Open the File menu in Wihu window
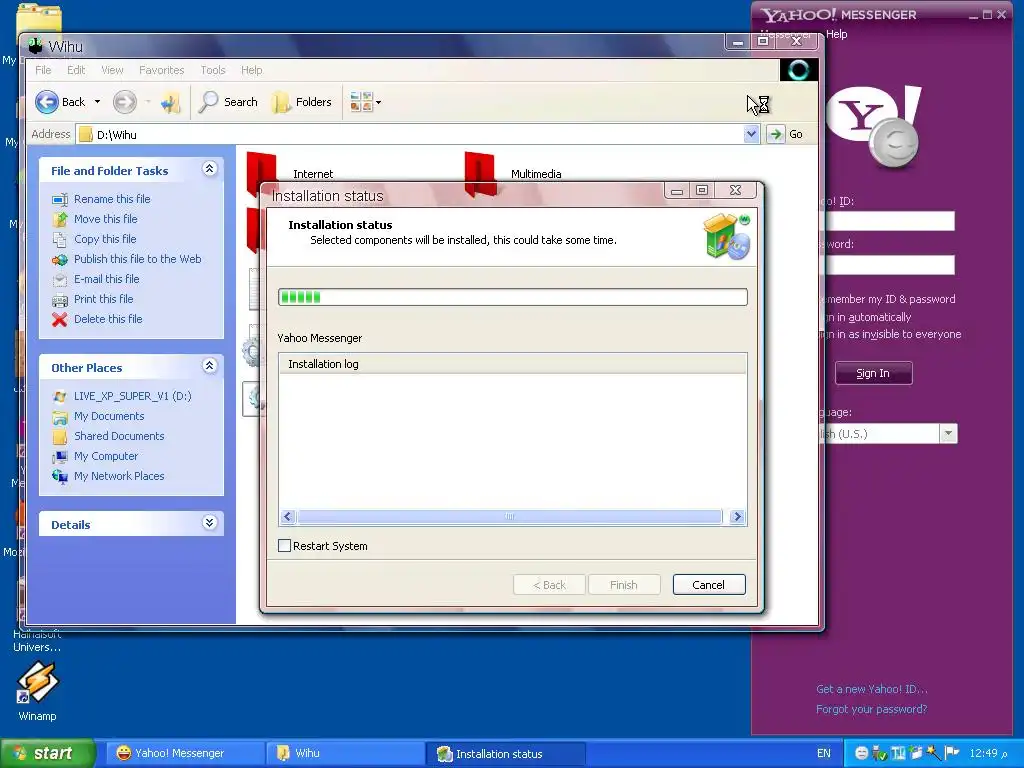1024x768 pixels. (43, 70)
